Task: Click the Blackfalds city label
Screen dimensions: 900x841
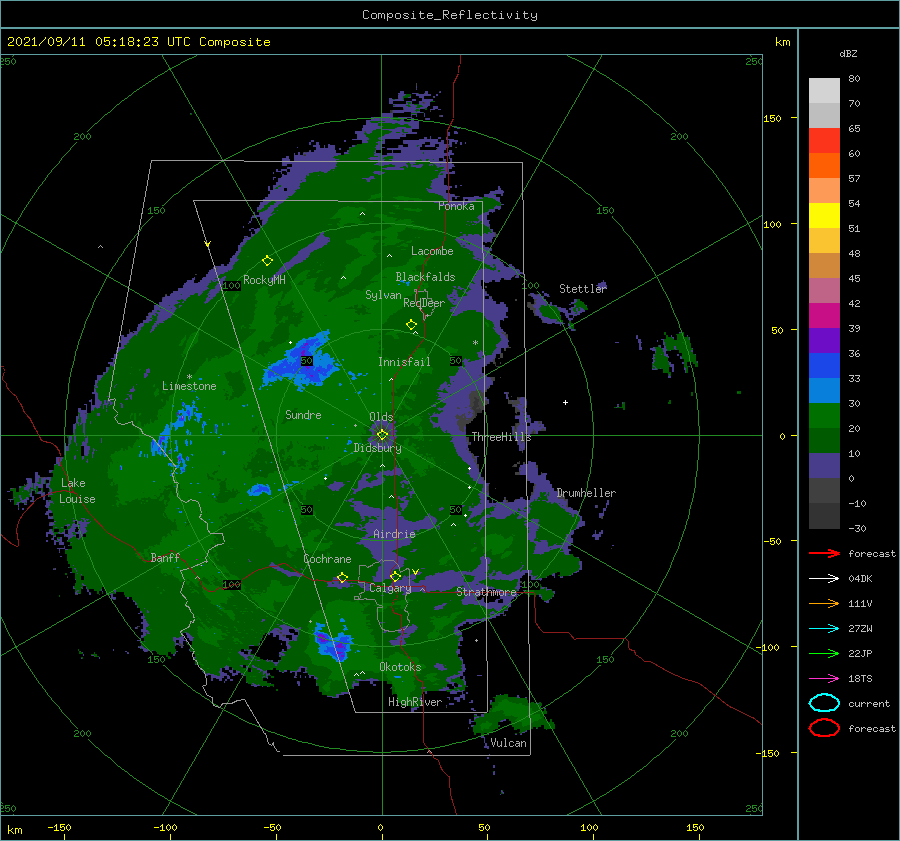Action: click(x=425, y=277)
